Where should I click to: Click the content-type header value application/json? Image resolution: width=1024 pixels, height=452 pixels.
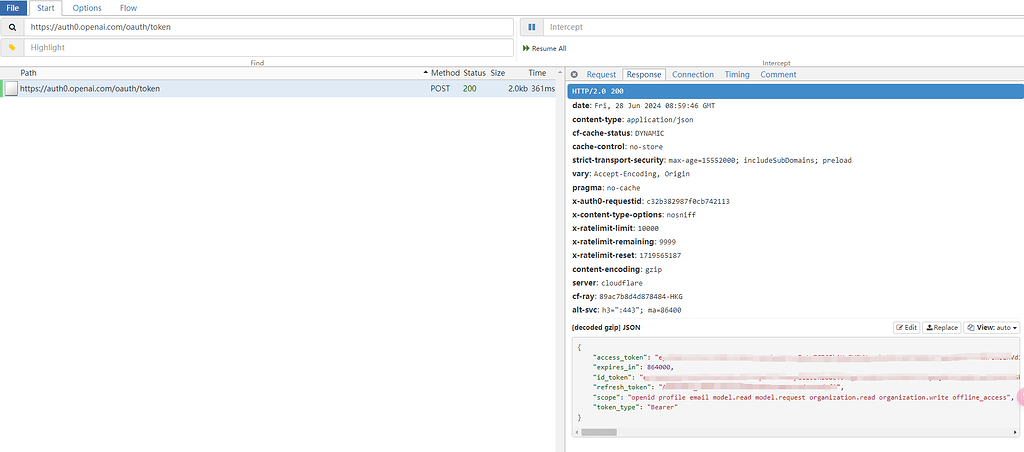click(660, 120)
